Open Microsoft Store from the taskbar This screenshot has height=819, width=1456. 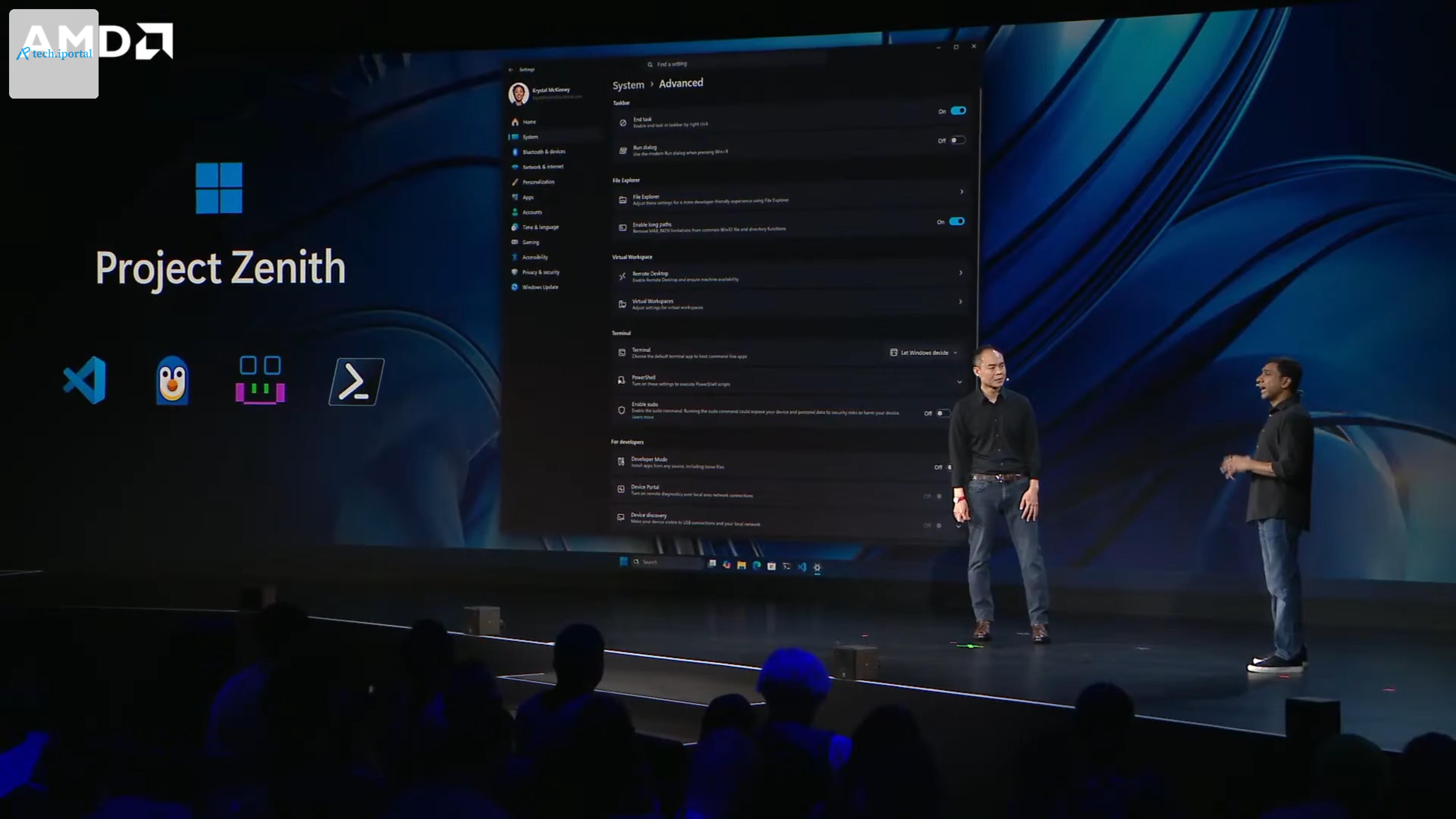click(772, 566)
